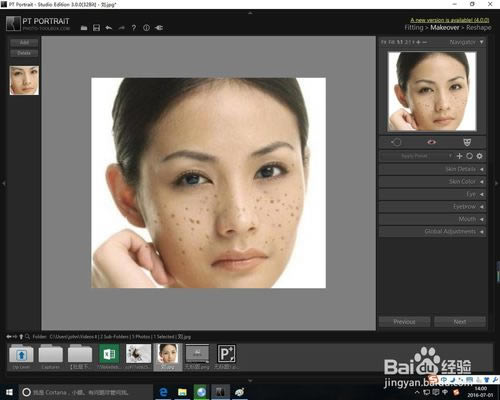Open a photo with the folder icon
Viewport: 500px width, 400px height.
pos(84,28)
